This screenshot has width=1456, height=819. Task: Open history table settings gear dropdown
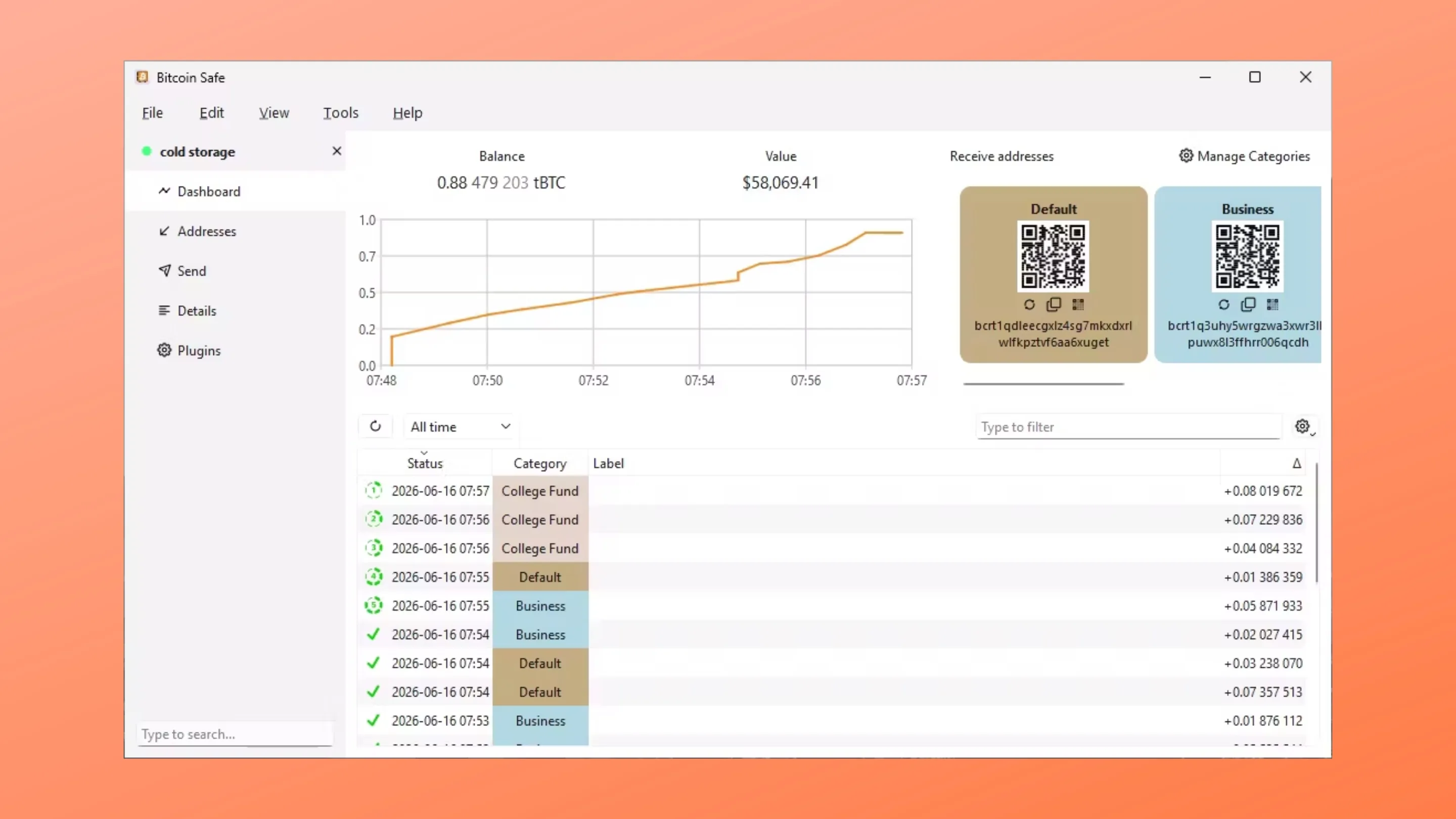[x=1304, y=427]
